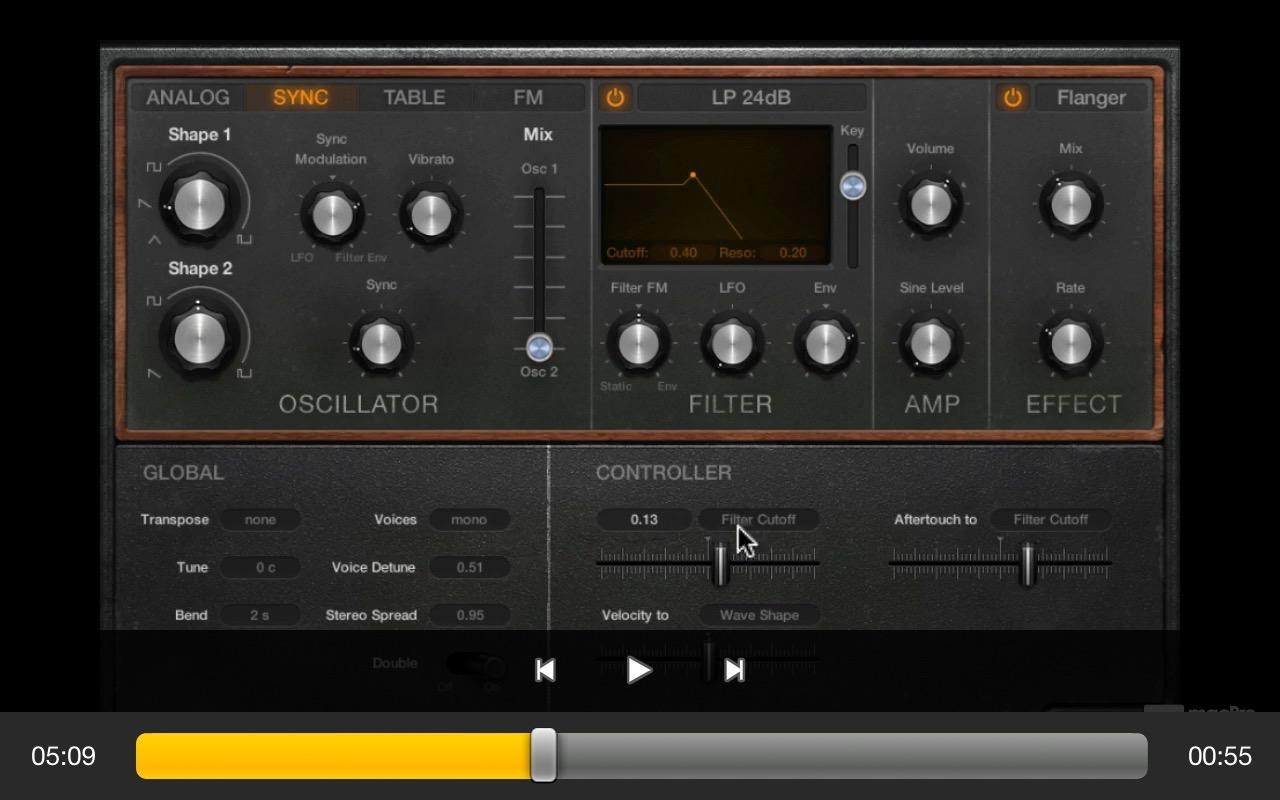Play the video
This screenshot has height=800, width=1280.
click(x=639, y=670)
